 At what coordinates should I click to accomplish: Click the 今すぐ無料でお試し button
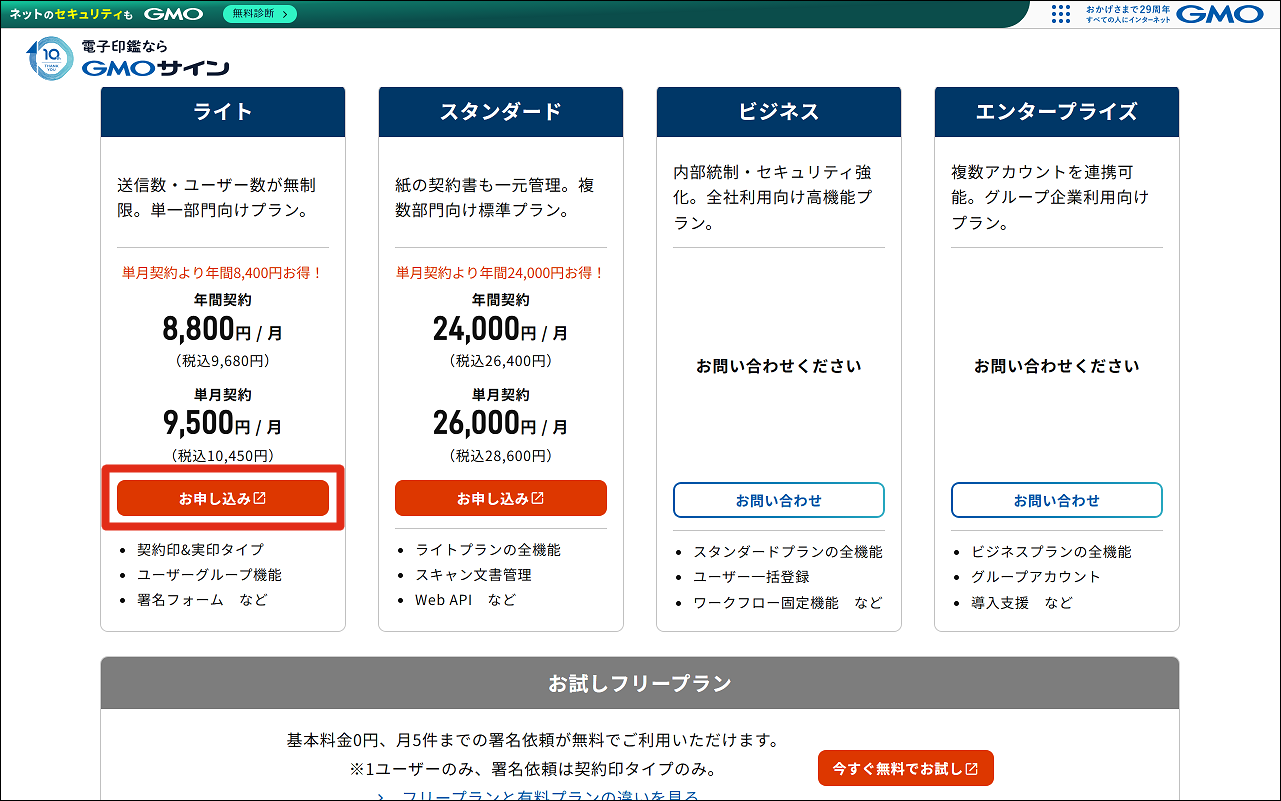click(905, 768)
